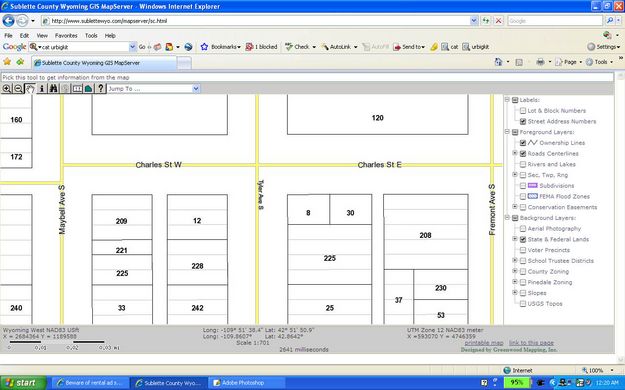Select the zoom in magnifier tool

(x=7, y=89)
